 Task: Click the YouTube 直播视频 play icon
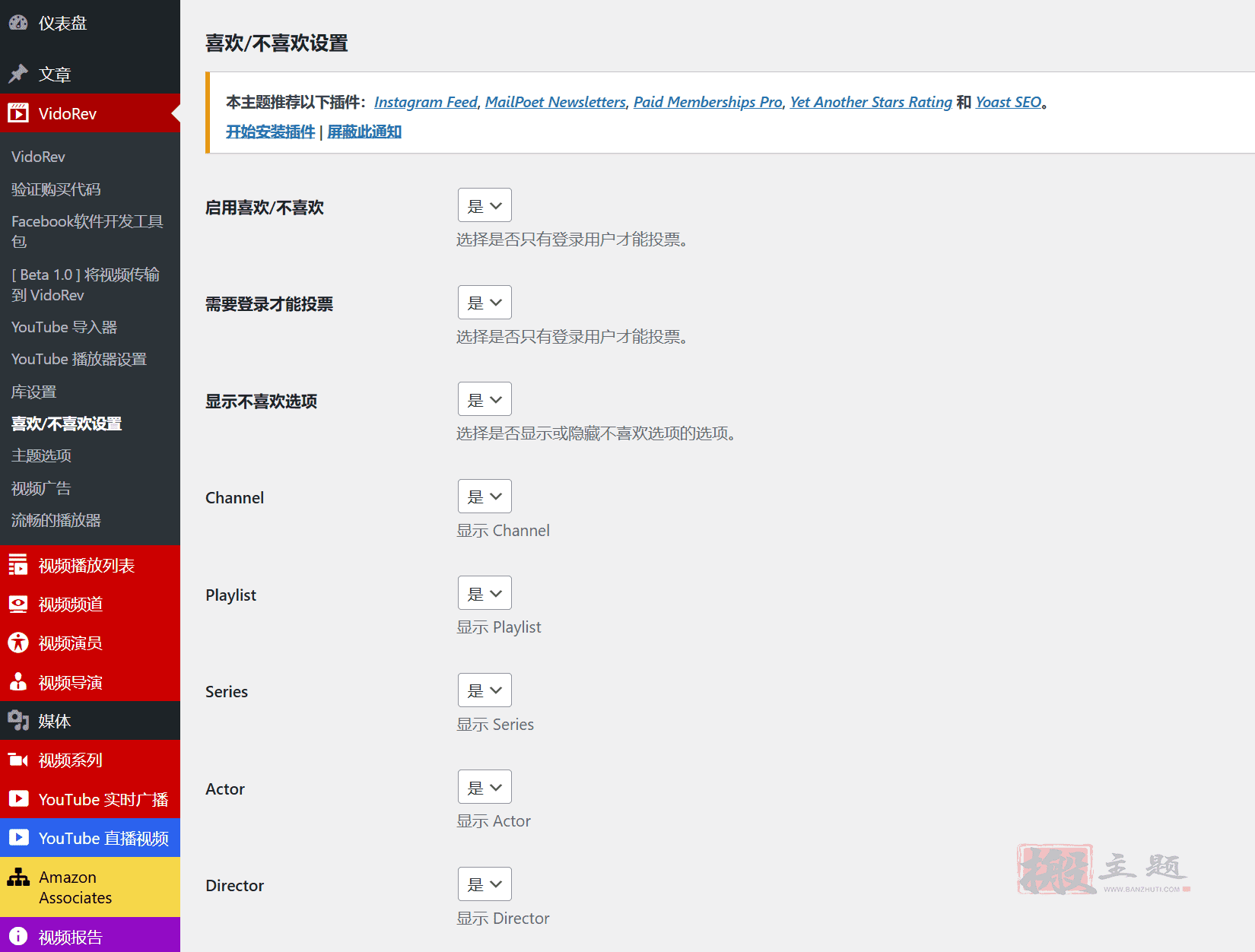click(18, 837)
